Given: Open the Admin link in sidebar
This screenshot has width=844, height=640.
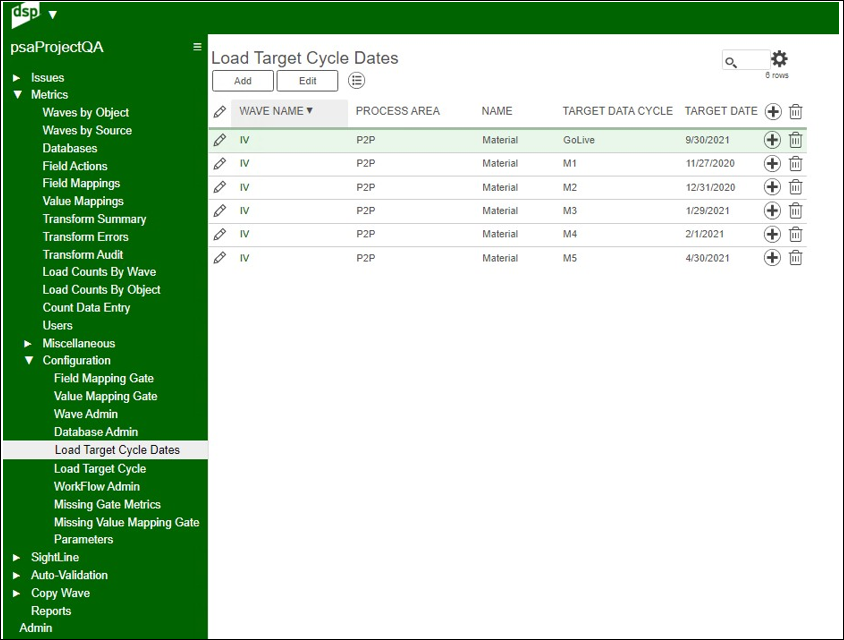Looking at the screenshot, I should click(x=36, y=628).
